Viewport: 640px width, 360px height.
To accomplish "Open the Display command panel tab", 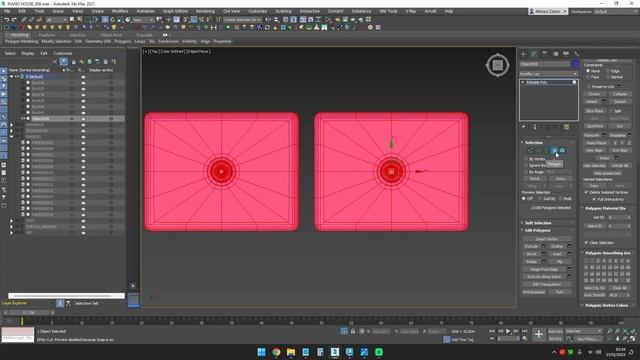I will coord(566,54).
